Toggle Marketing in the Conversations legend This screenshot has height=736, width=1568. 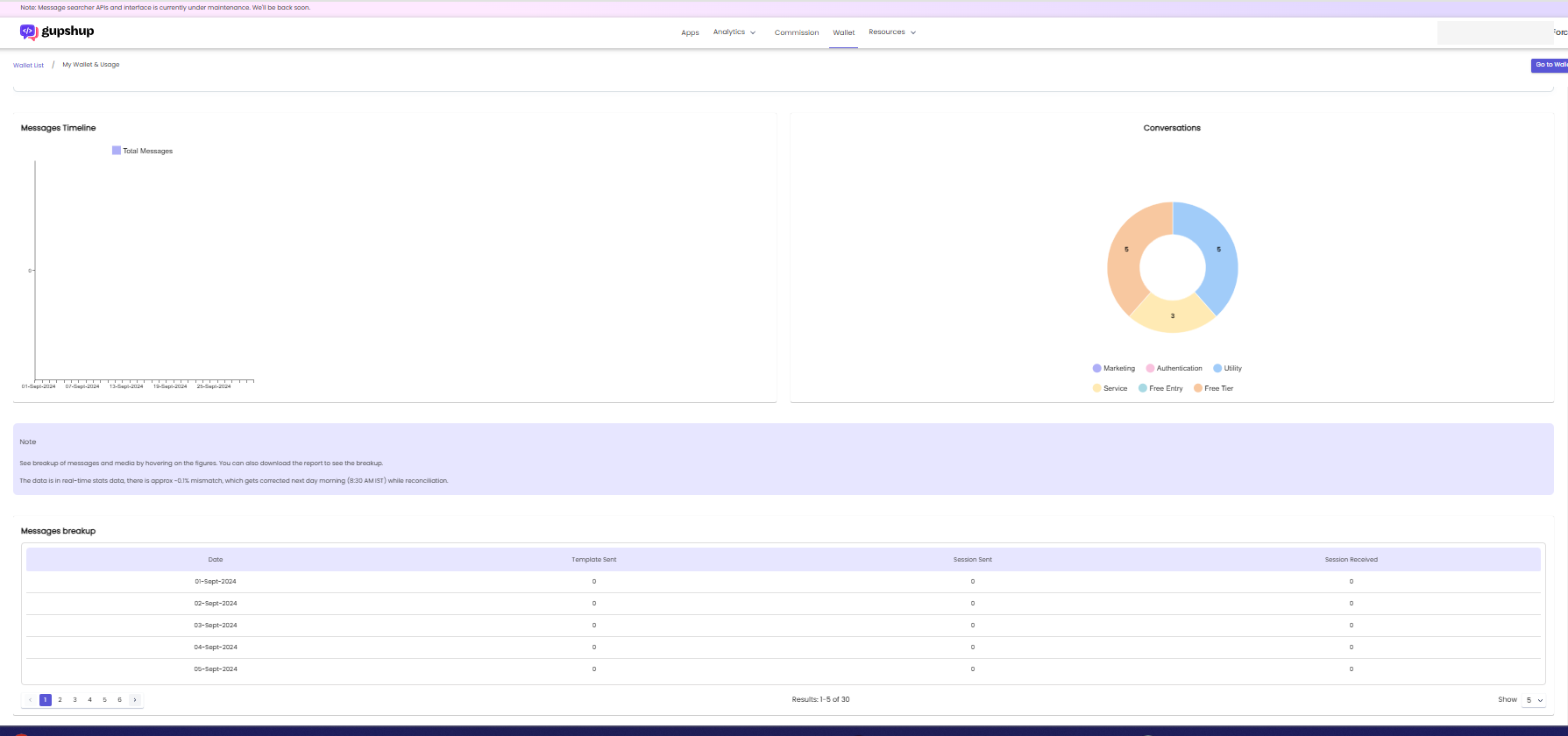1114,369
